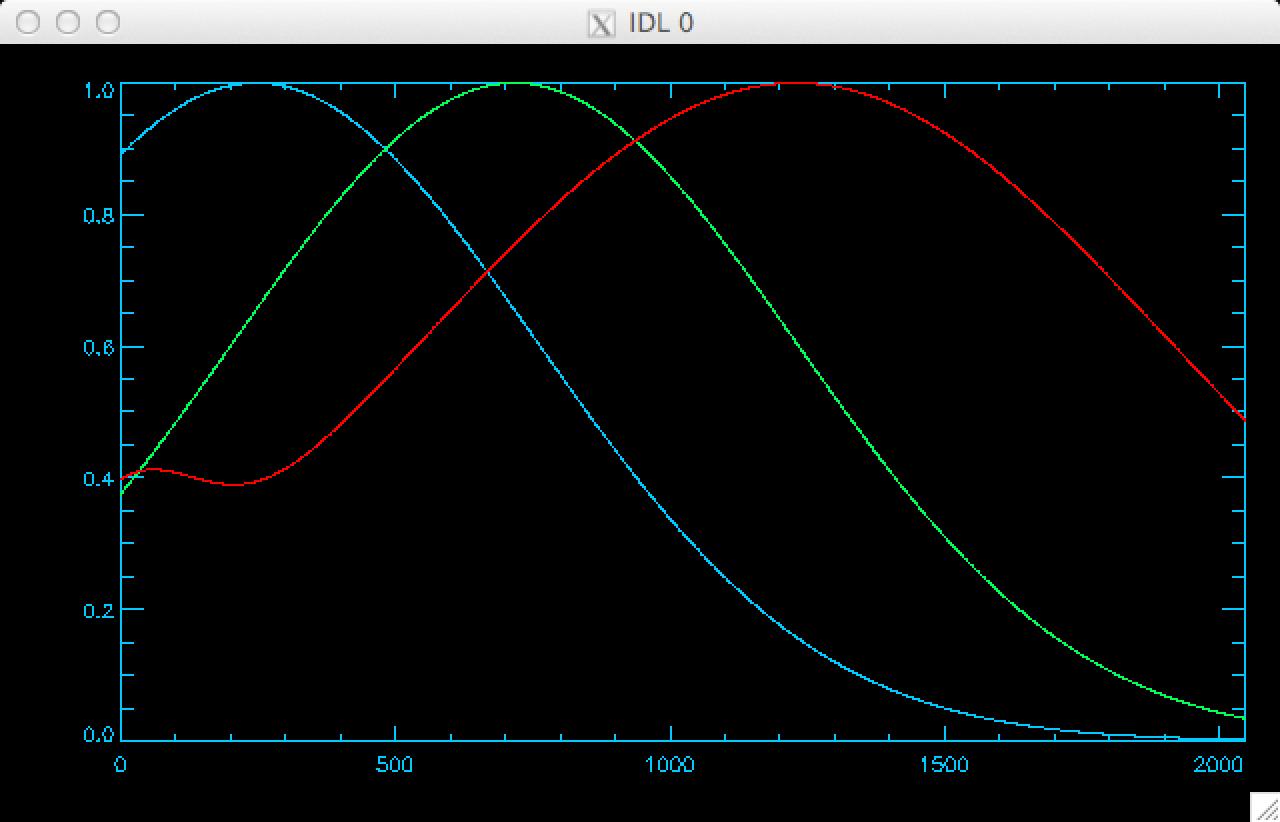1280x822 pixels.
Task: Click the x-axis label 1500
Action: [944, 765]
